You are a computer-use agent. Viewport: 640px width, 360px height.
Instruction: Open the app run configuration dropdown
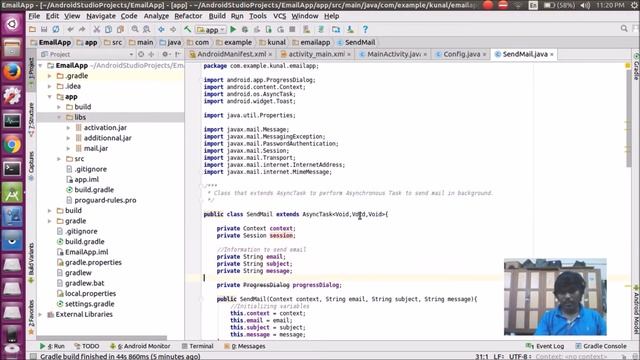pos(211,29)
